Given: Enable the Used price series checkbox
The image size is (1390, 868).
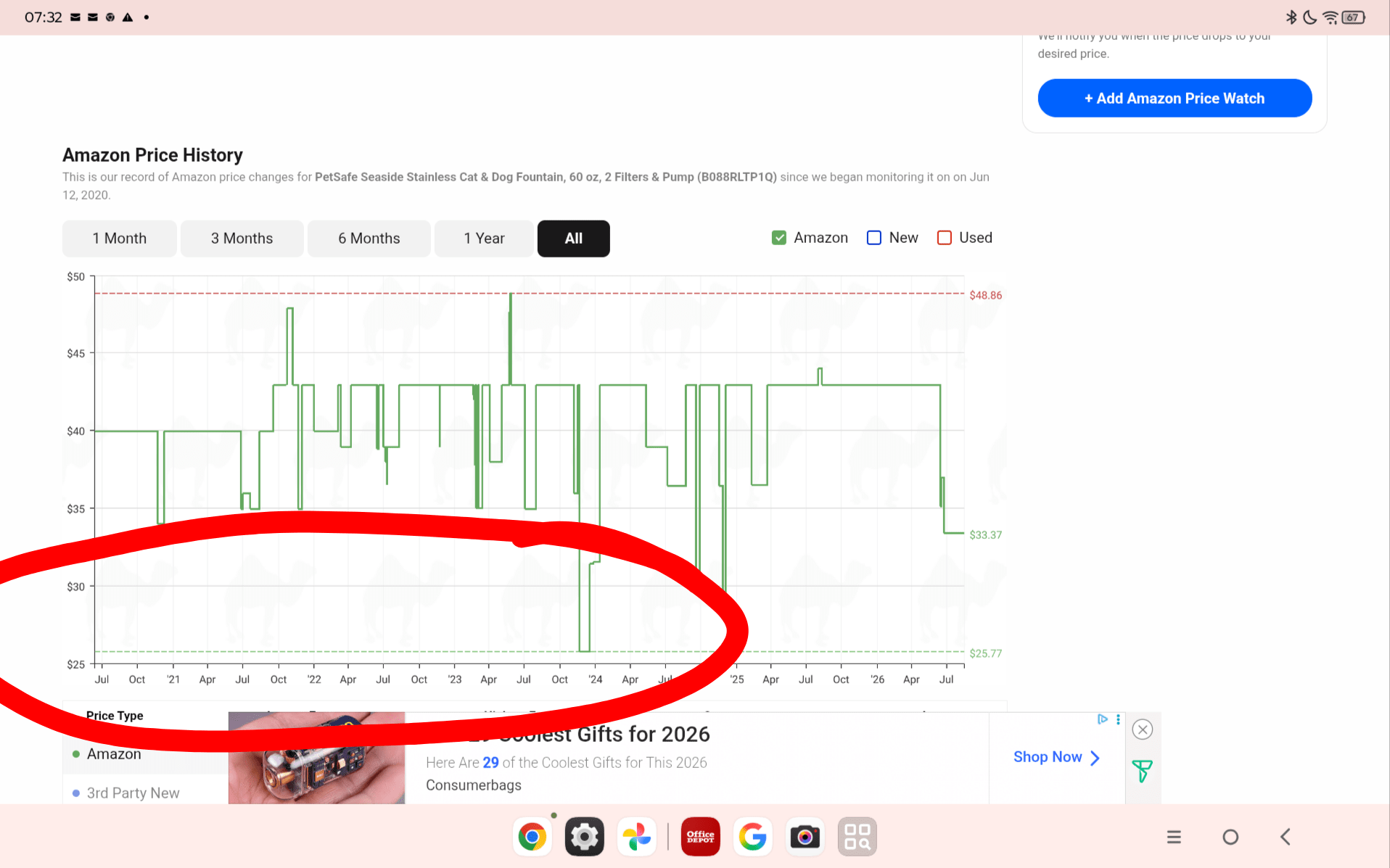Looking at the screenshot, I should (x=945, y=238).
